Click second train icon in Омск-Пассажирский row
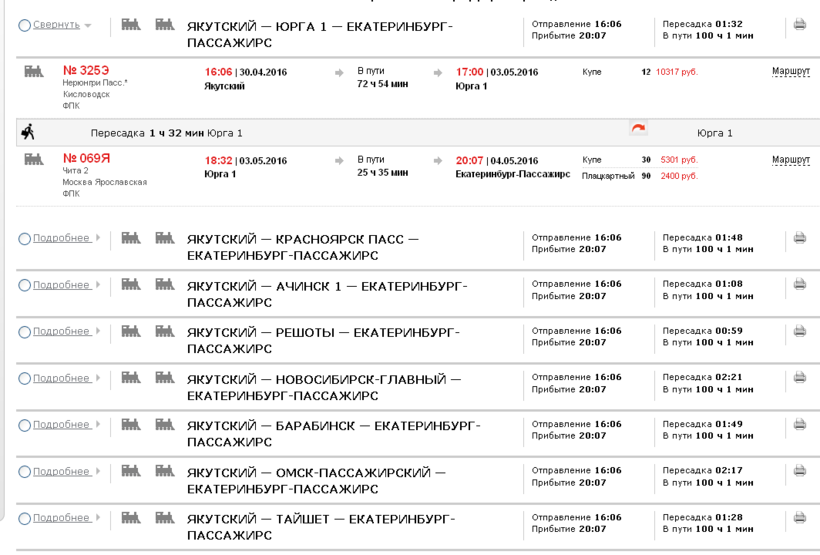Viewport: 820px width, 555px height. (x=165, y=471)
